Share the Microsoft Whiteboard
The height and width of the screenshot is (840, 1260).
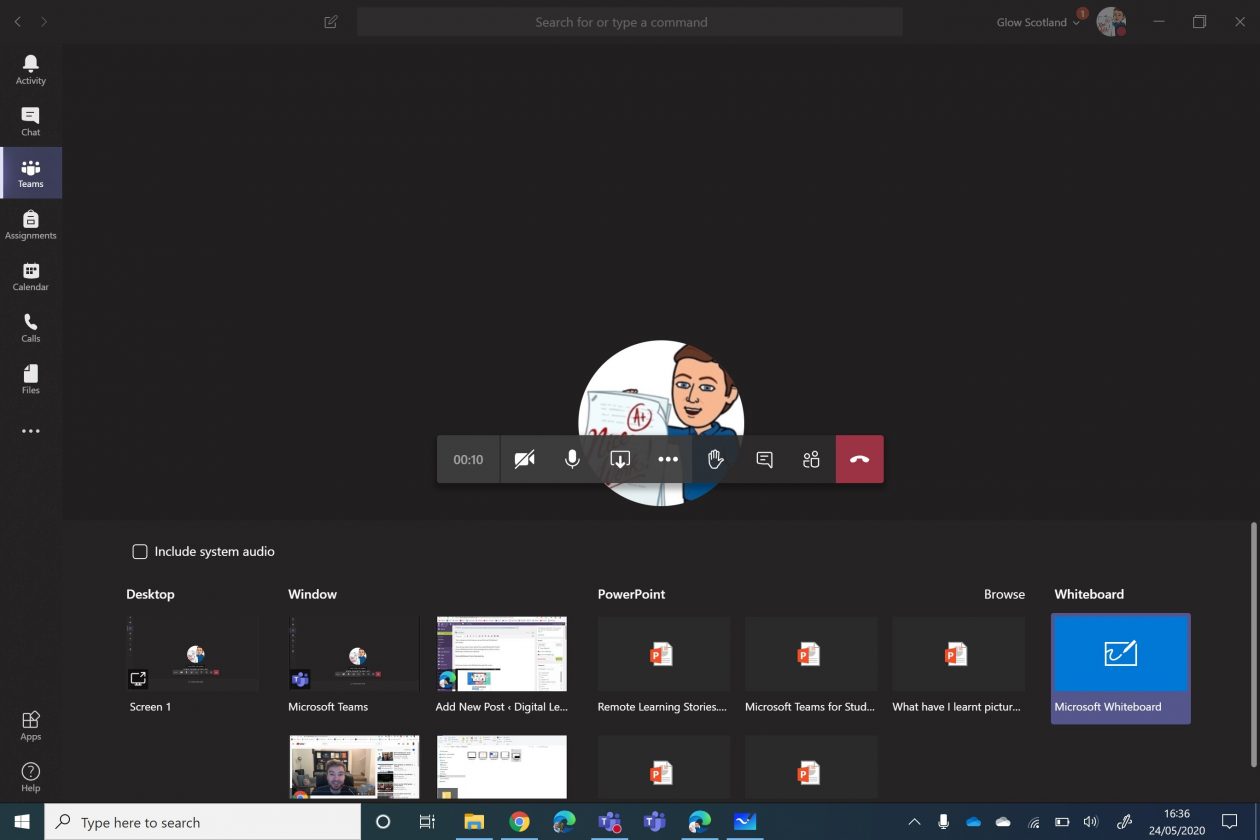[1121, 667]
